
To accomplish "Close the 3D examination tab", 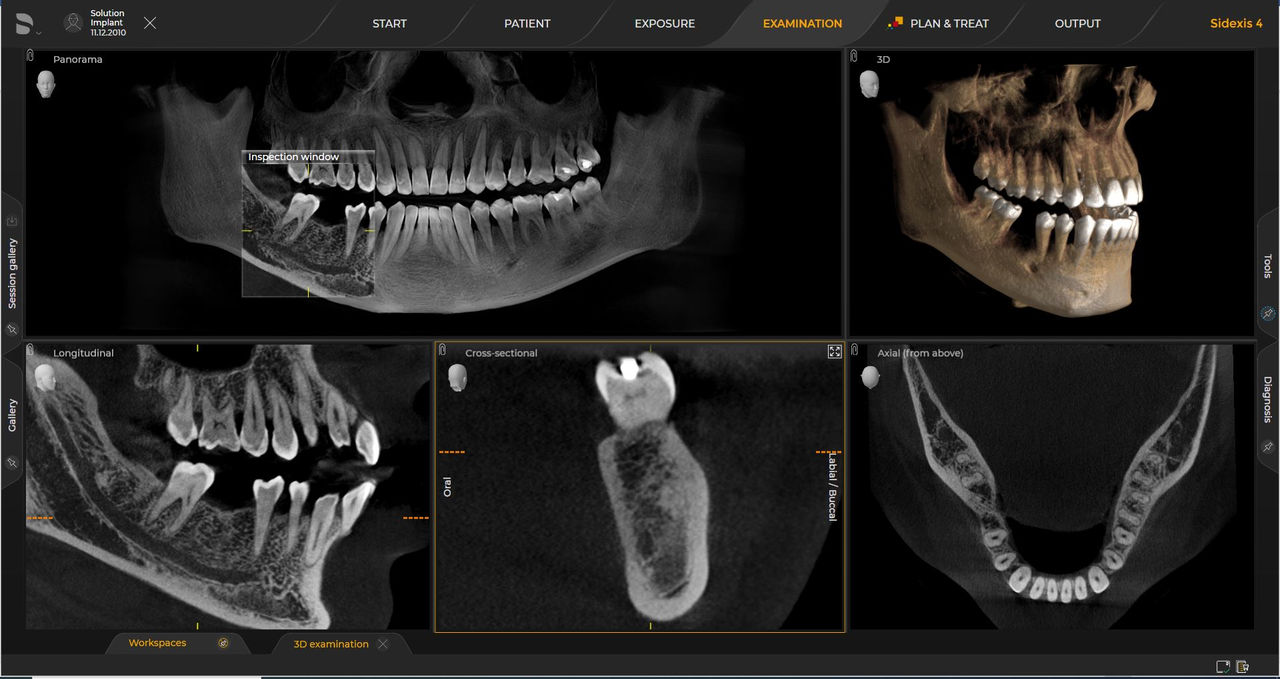I will click(x=383, y=644).
